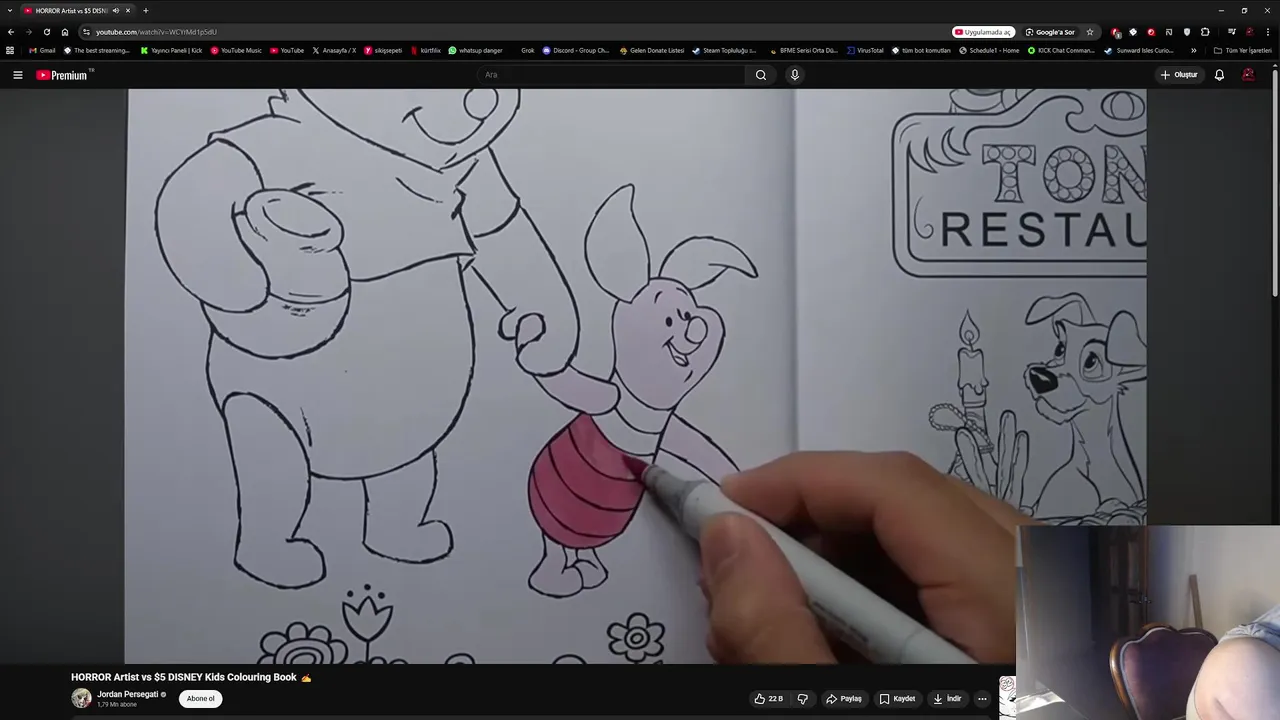Open the Tüm Yer İşaretleri folder
1280x720 pixels.
click(x=1243, y=50)
